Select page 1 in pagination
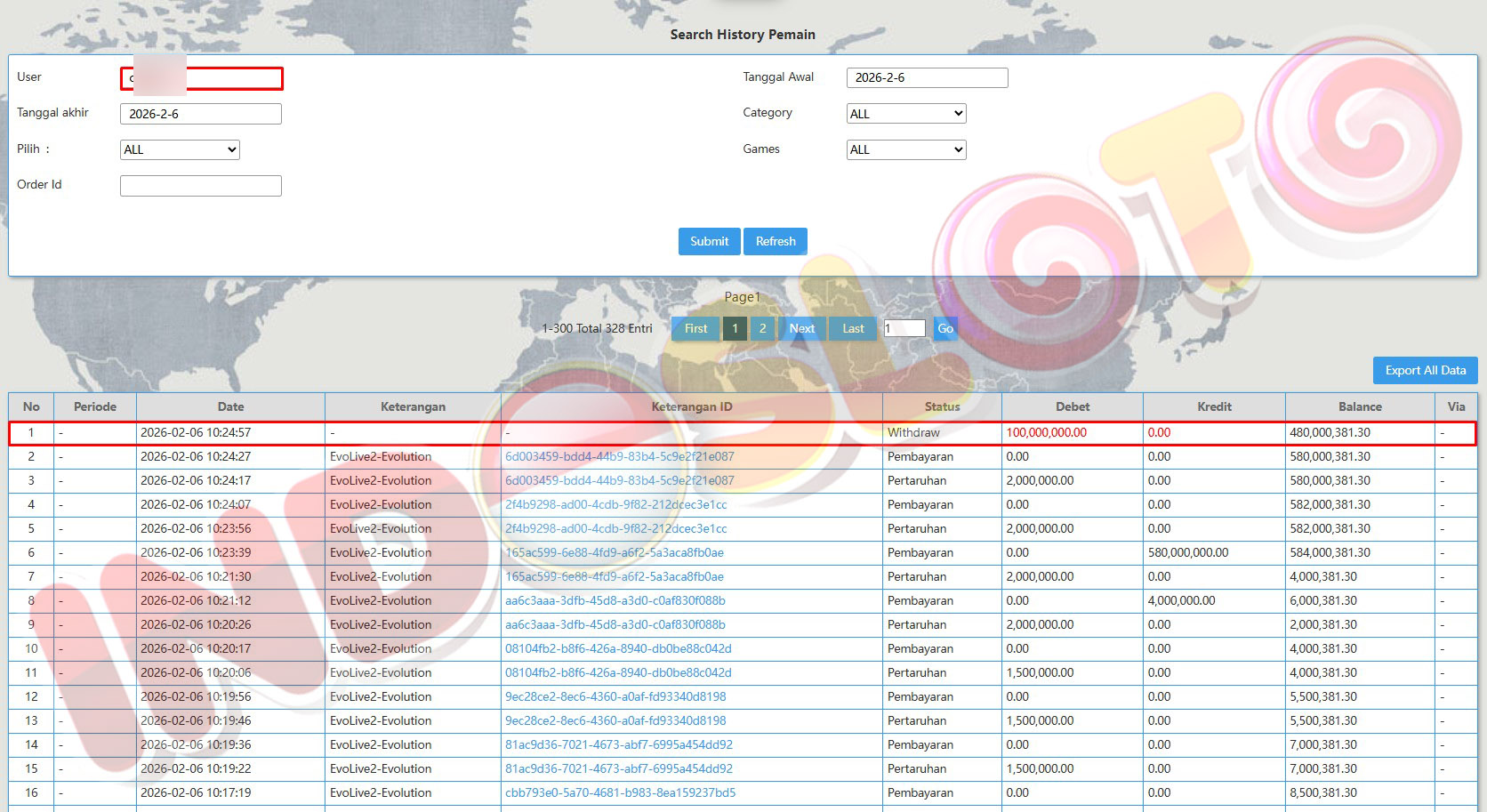This screenshot has width=1487, height=812. click(x=735, y=328)
